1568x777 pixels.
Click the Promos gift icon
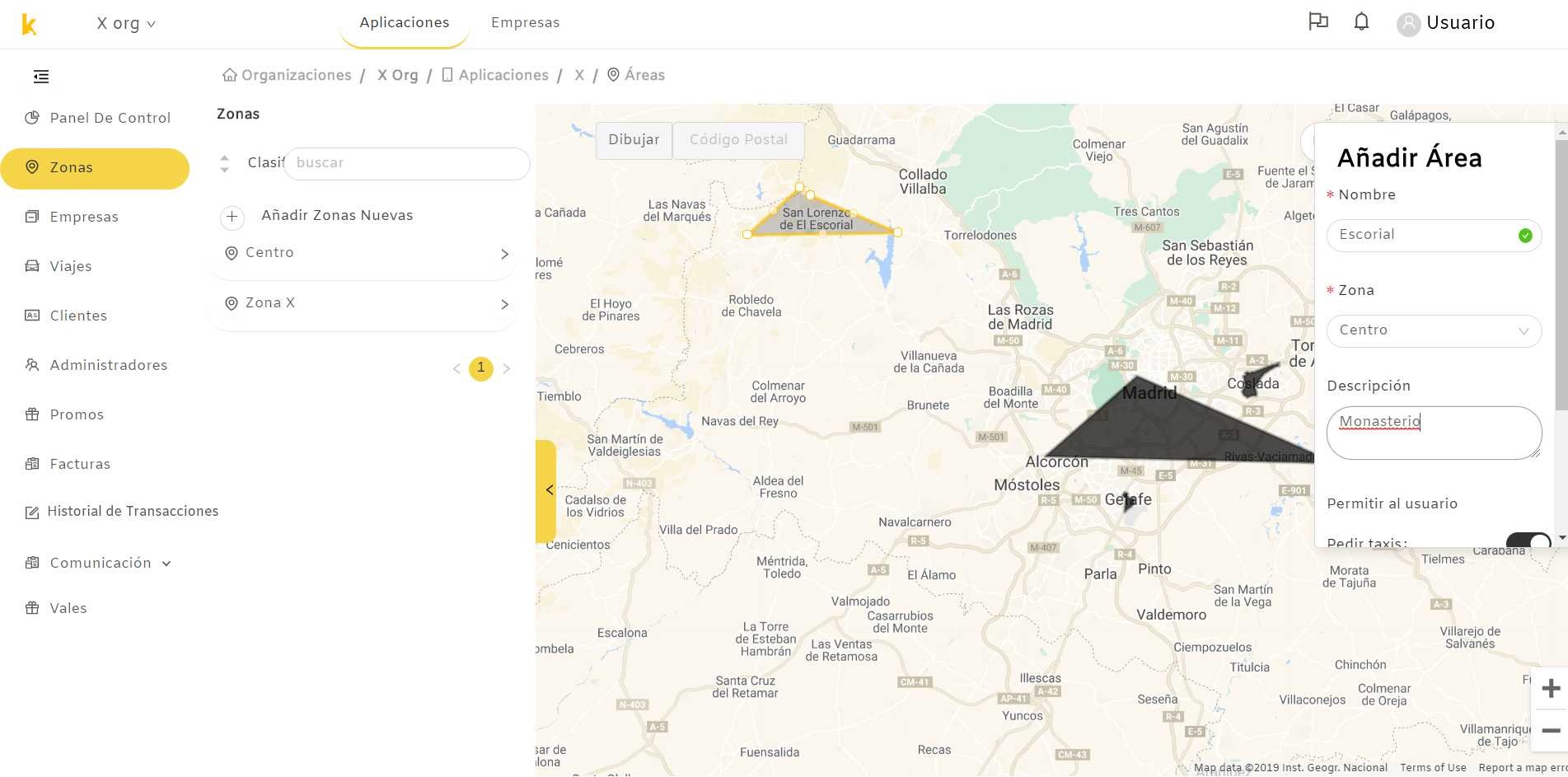(x=32, y=414)
